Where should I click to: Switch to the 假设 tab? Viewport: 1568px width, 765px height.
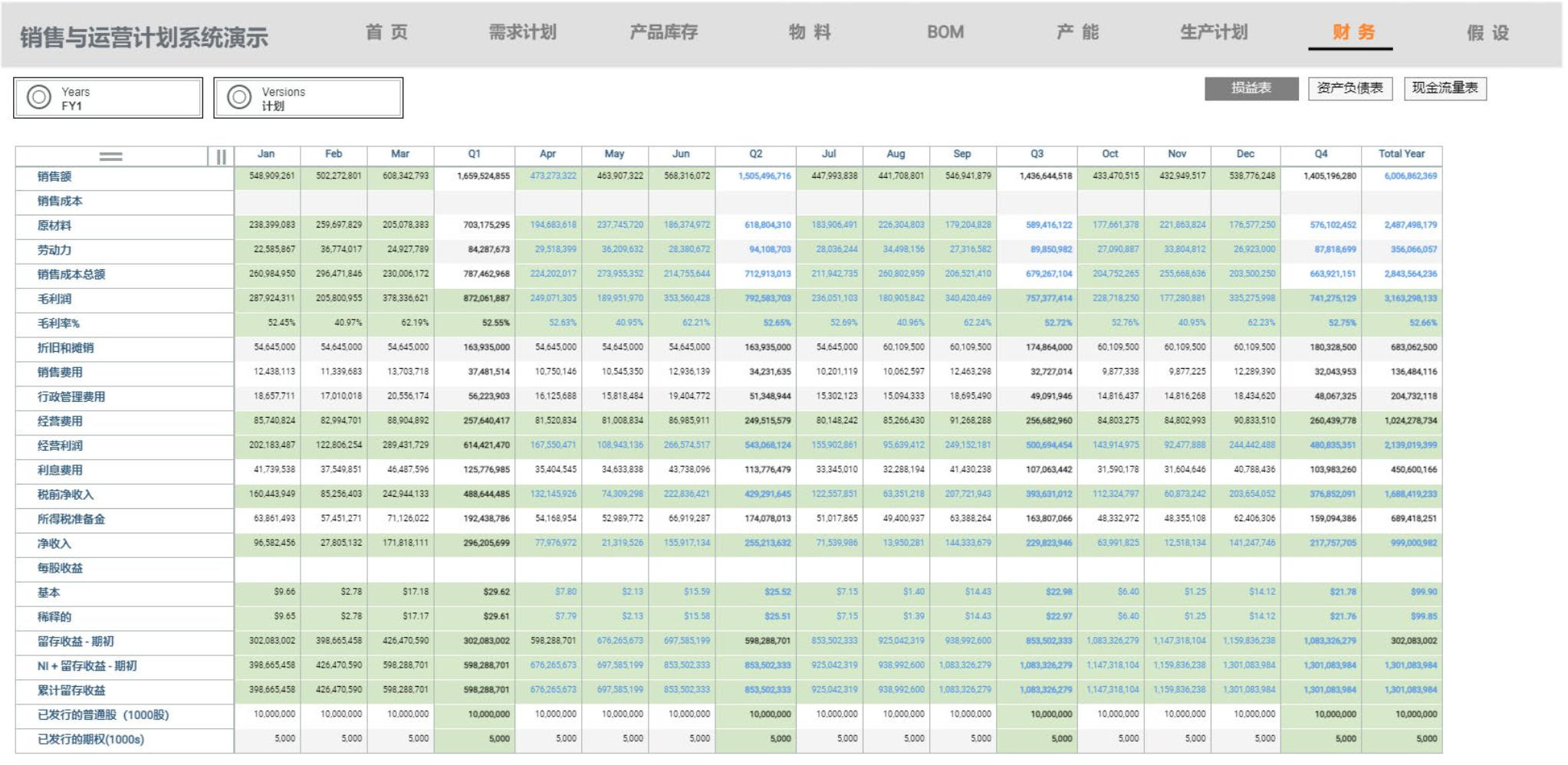pos(1487,33)
